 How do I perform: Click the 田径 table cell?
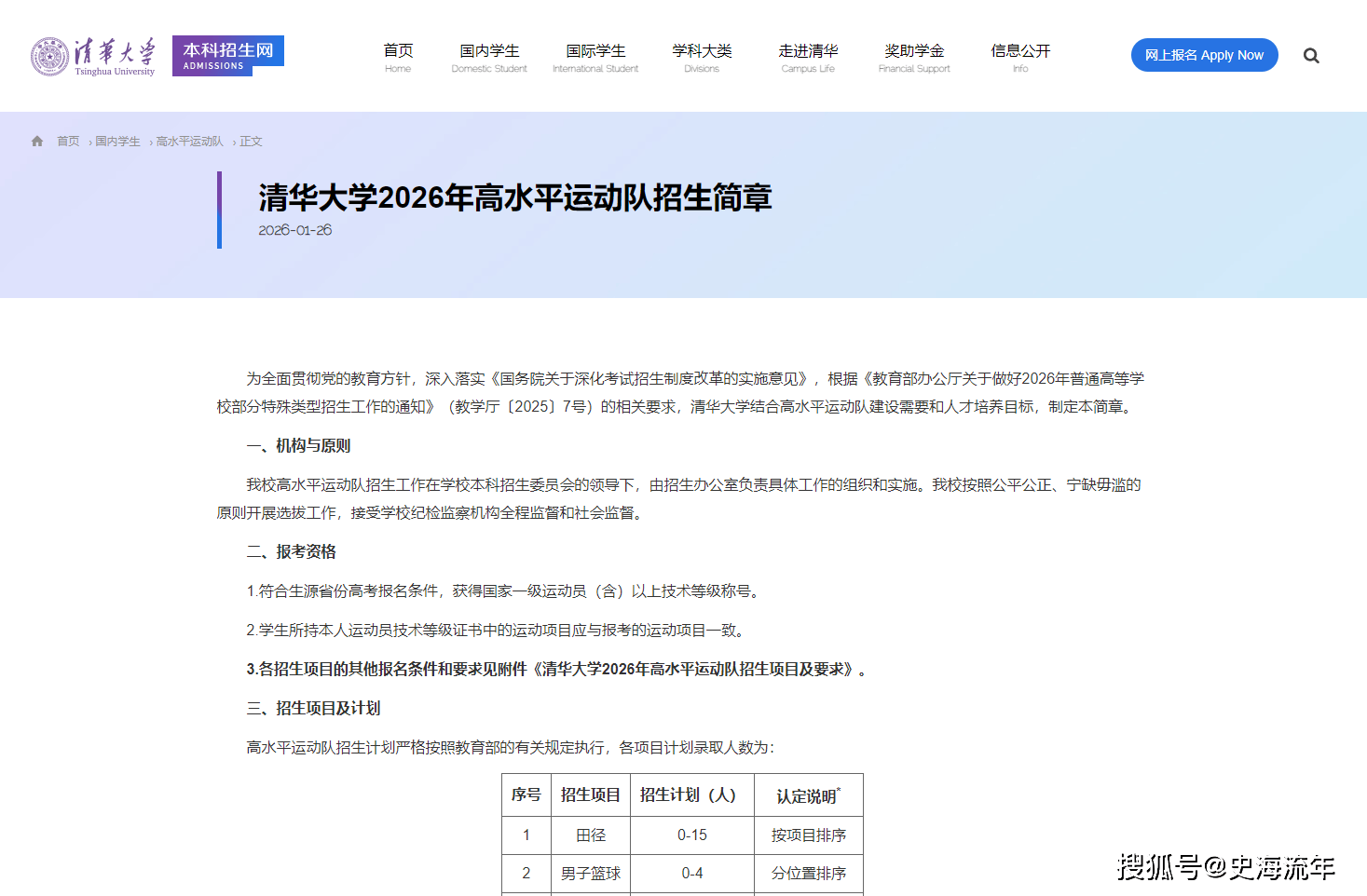(x=591, y=835)
